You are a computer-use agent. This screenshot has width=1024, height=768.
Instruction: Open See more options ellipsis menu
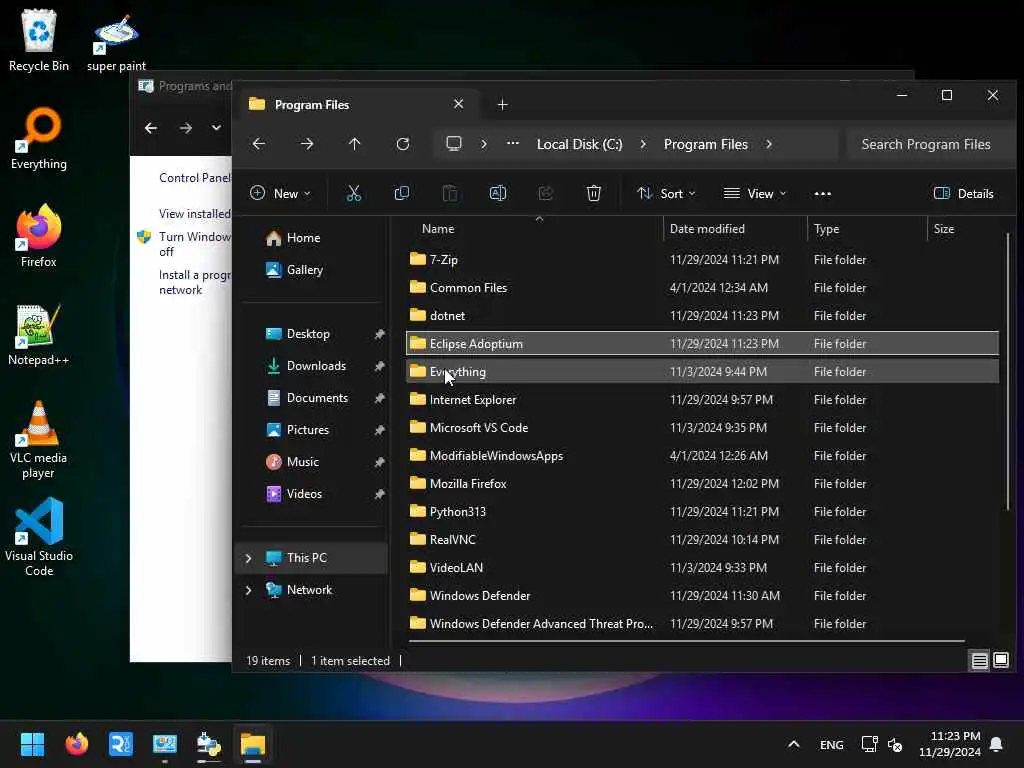(823, 193)
